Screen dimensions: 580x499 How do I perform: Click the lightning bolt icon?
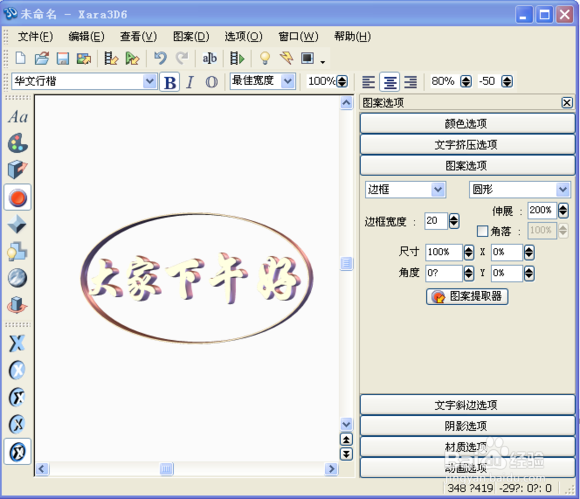[286, 58]
